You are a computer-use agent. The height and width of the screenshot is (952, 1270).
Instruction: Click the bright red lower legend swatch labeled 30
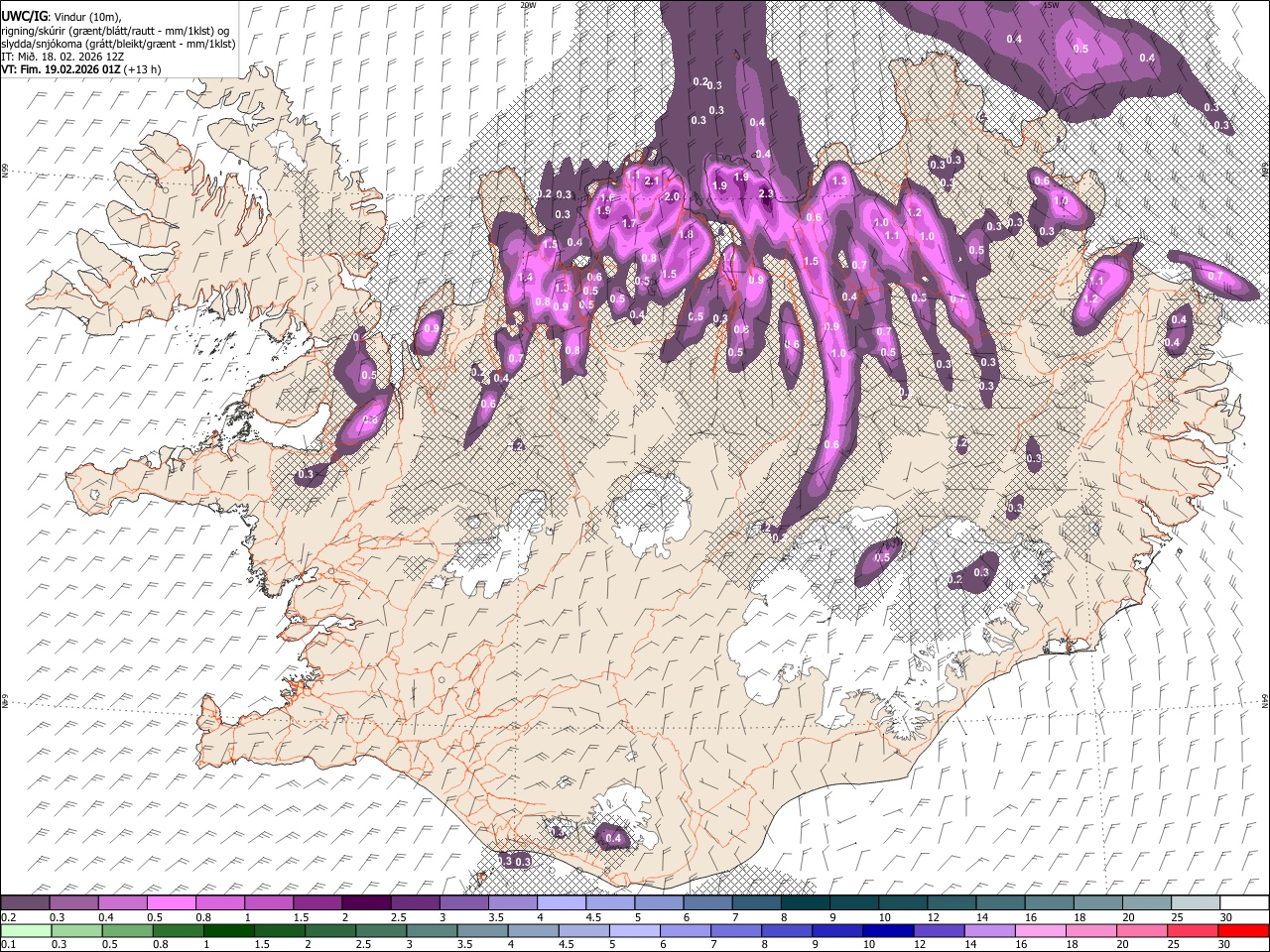coord(1242,931)
